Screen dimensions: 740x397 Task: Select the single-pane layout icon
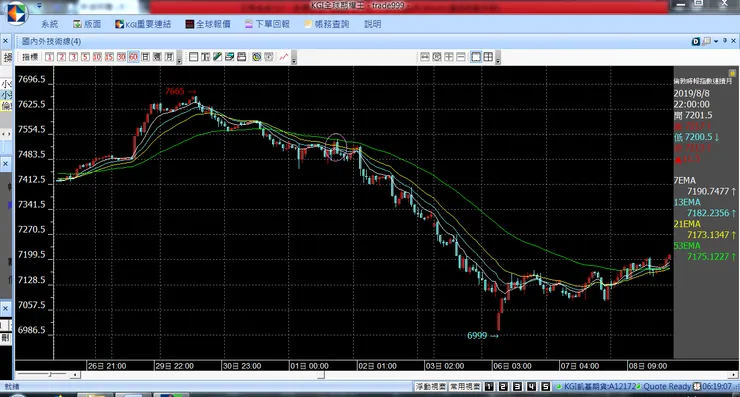click(x=476, y=57)
